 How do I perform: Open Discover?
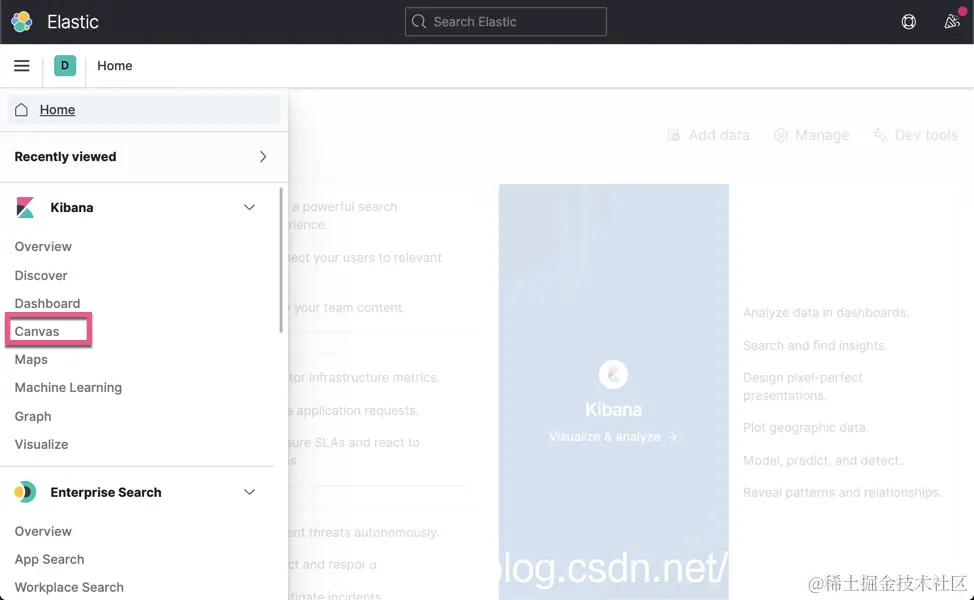(x=41, y=275)
